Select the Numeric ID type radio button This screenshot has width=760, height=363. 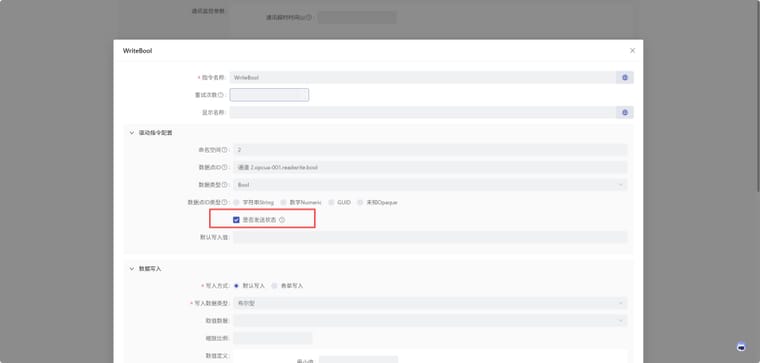284,202
